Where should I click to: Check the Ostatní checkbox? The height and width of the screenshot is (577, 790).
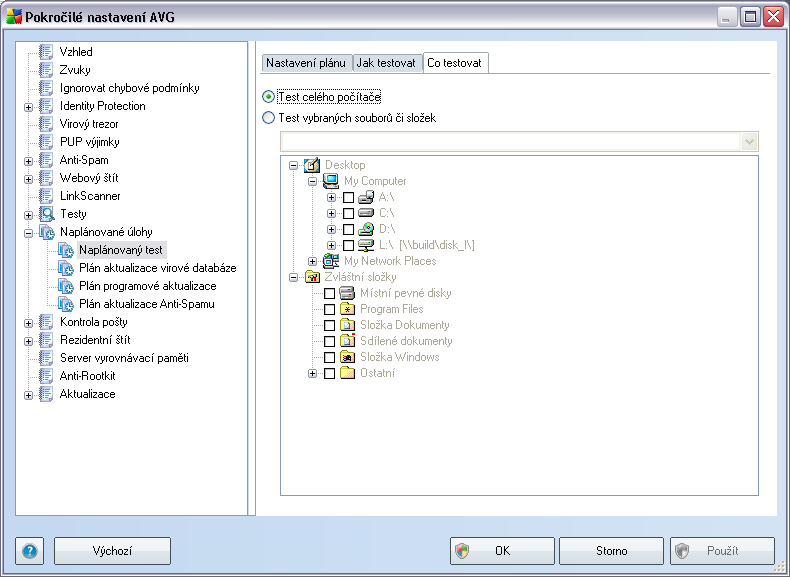(329, 373)
